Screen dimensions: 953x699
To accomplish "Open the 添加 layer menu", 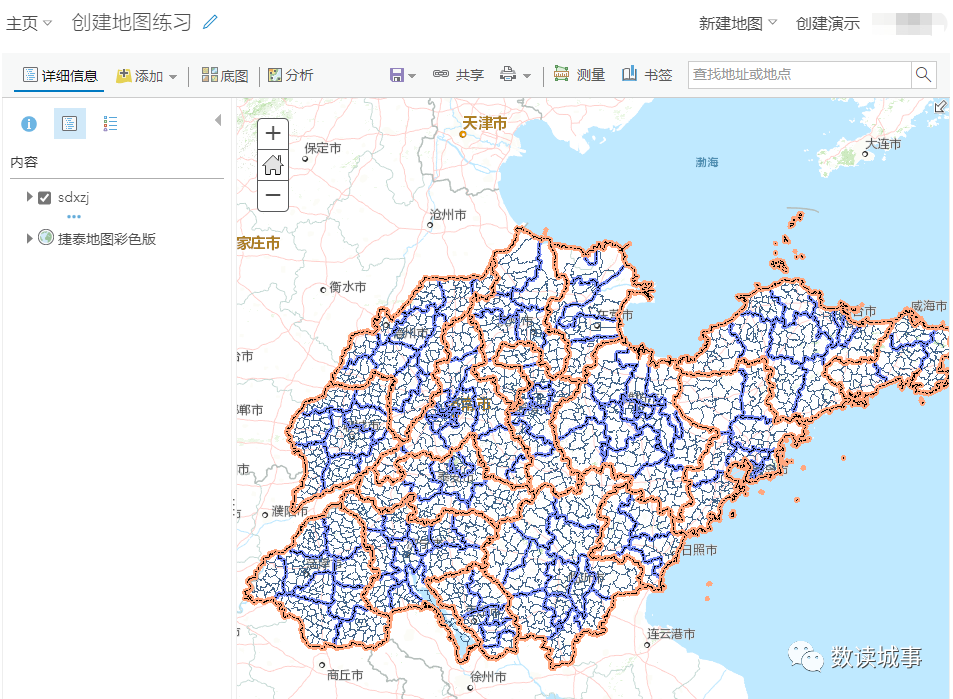I will point(146,76).
